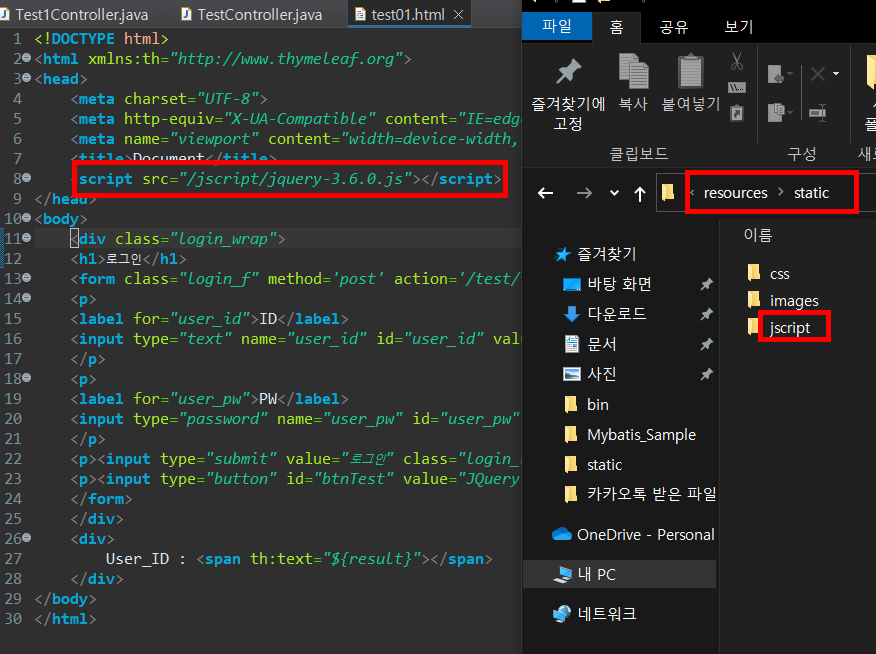Open the 홈 ribbon tab in Explorer
This screenshot has width=876, height=654.
click(616, 27)
